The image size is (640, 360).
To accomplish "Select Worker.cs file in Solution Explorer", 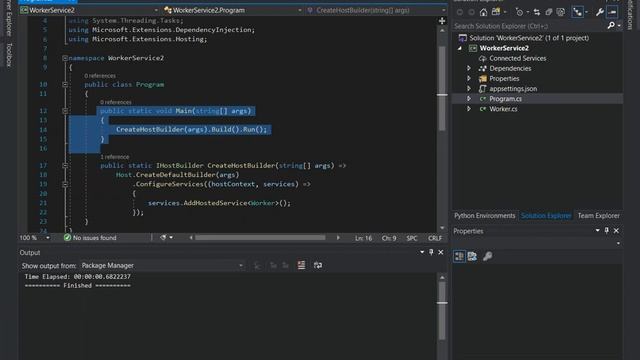I will [x=503, y=109].
